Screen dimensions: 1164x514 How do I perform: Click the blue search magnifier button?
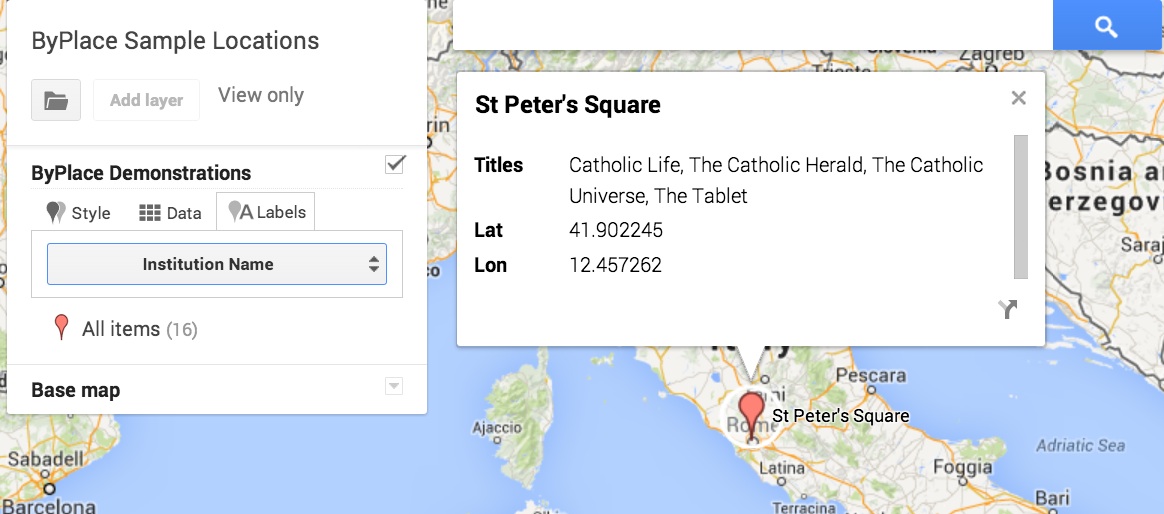pyautogui.click(x=1107, y=27)
